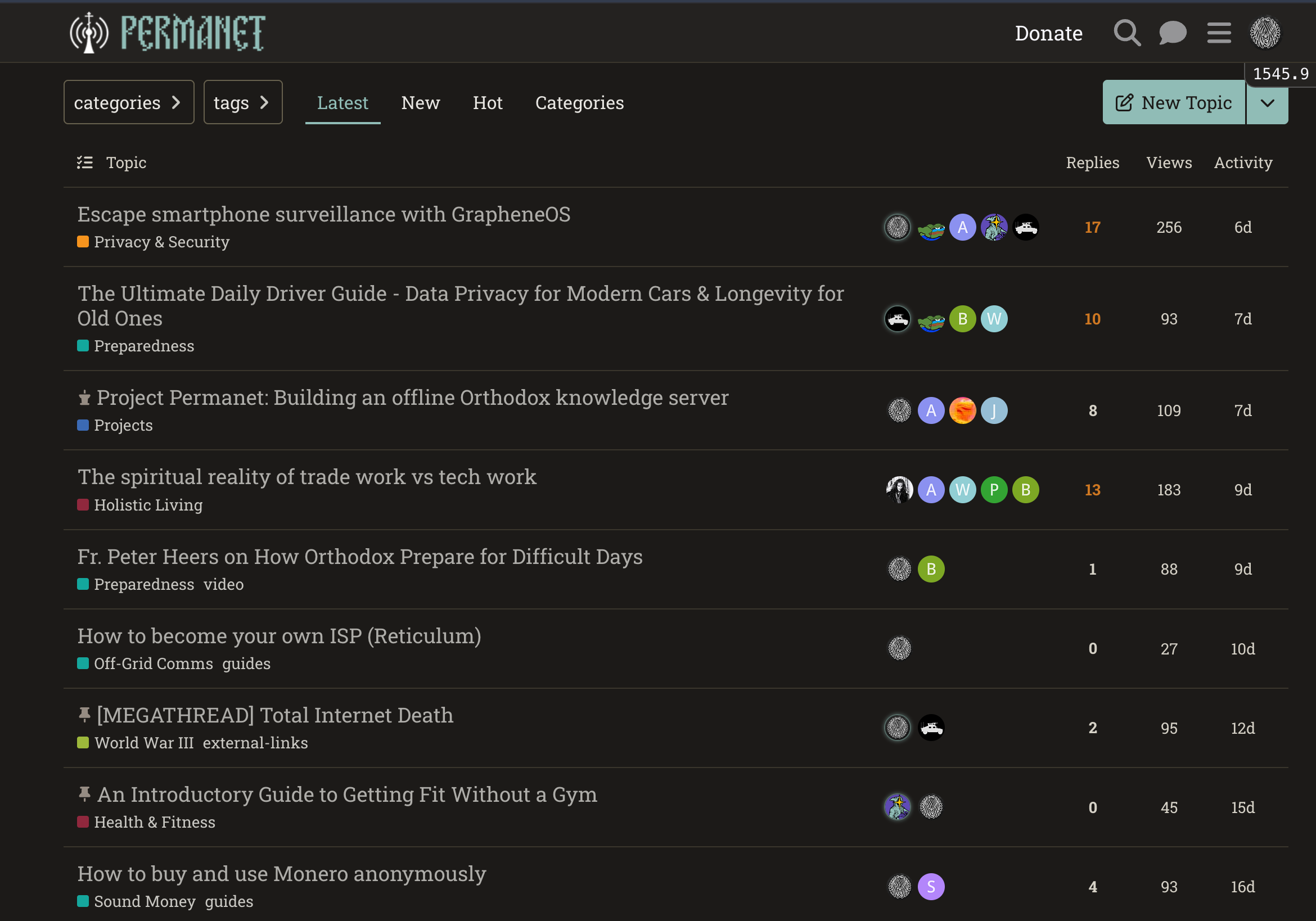This screenshot has width=1316, height=921.
Task: Open the chat bubble icon
Action: coord(1172,33)
